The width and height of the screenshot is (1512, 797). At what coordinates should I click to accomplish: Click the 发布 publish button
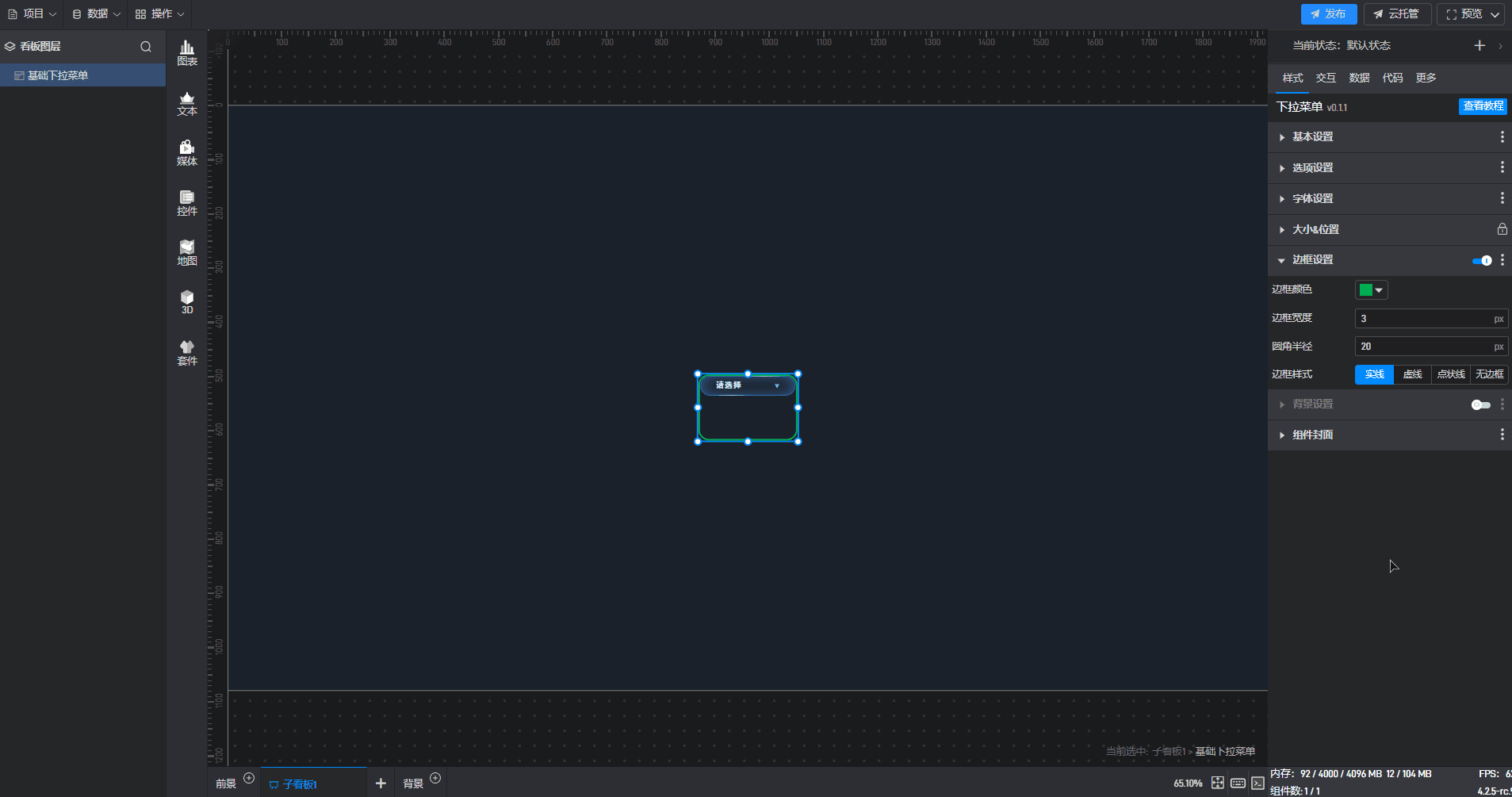point(1328,14)
